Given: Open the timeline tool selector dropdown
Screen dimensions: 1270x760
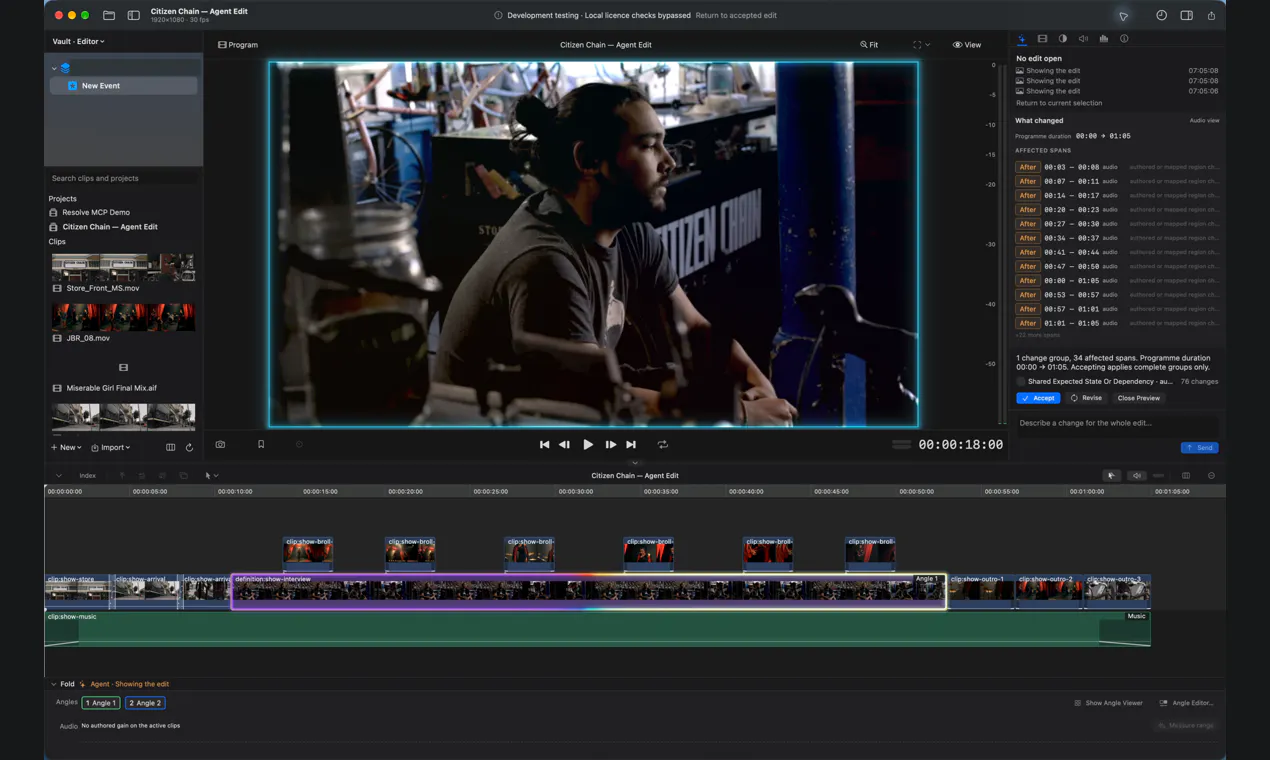Looking at the screenshot, I should pos(211,476).
